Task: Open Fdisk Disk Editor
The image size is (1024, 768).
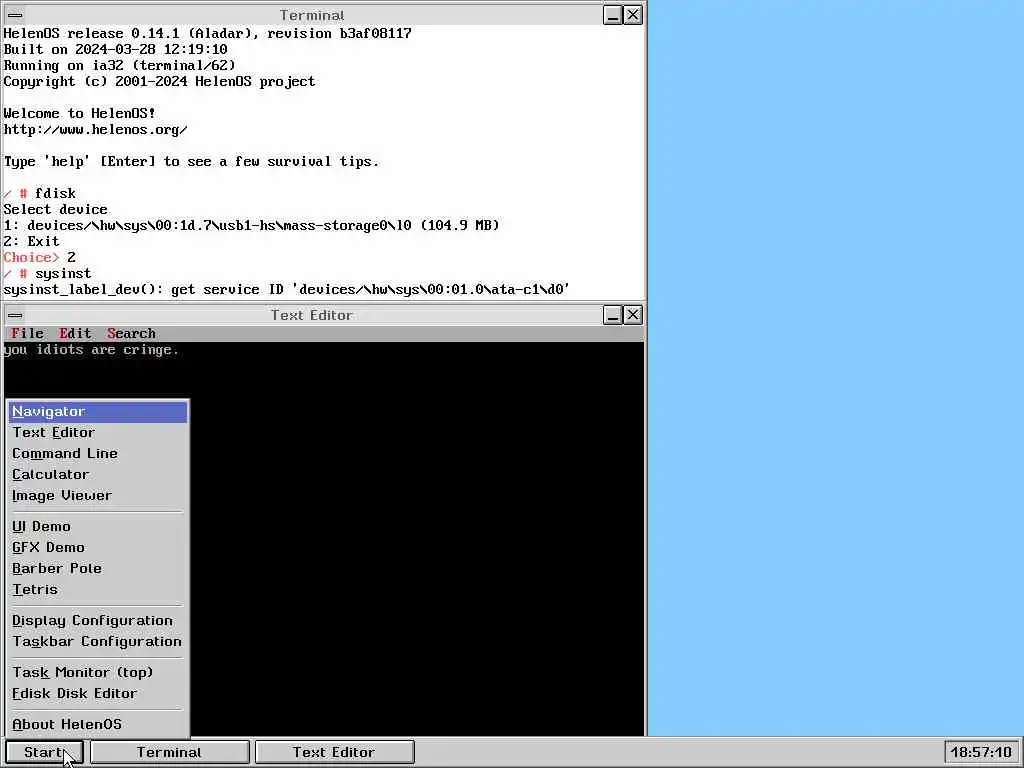Action: click(x=98, y=693)
